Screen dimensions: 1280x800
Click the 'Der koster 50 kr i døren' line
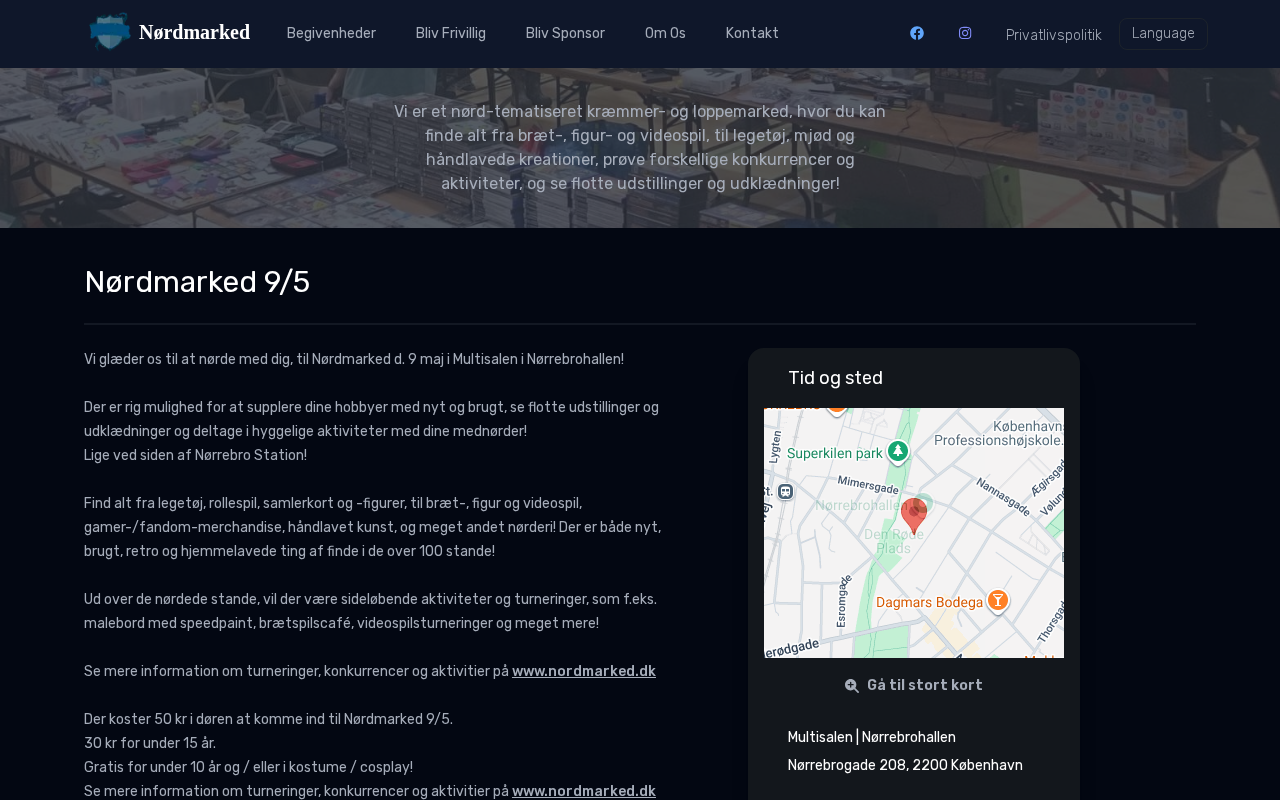[x=269, y=720]
